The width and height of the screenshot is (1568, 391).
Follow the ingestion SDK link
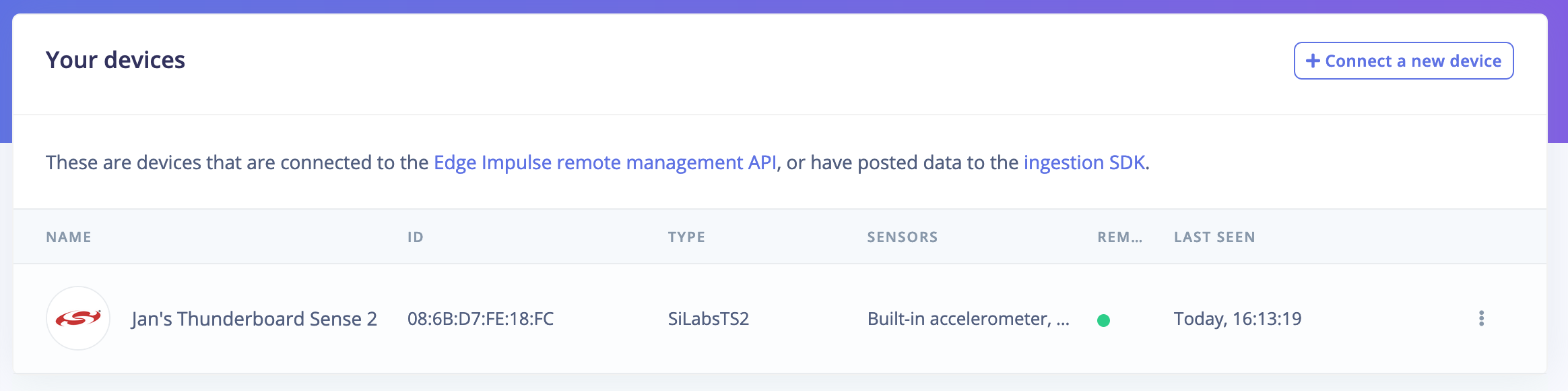[1084, 162]
